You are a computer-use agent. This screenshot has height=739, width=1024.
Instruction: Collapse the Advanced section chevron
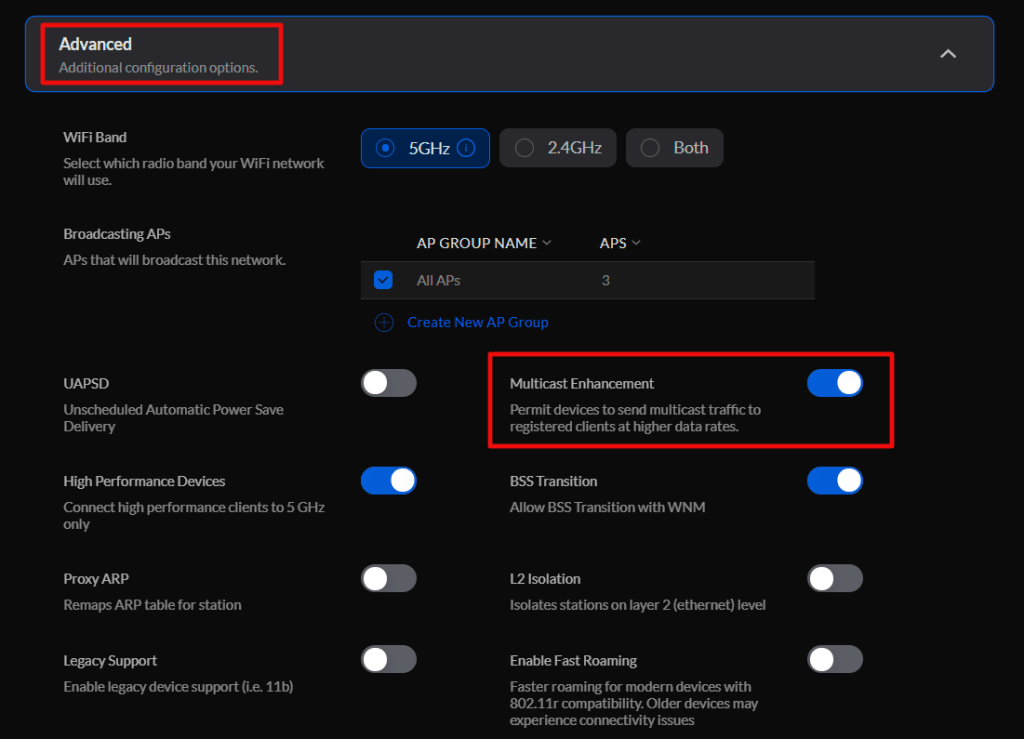coord(948,54)
